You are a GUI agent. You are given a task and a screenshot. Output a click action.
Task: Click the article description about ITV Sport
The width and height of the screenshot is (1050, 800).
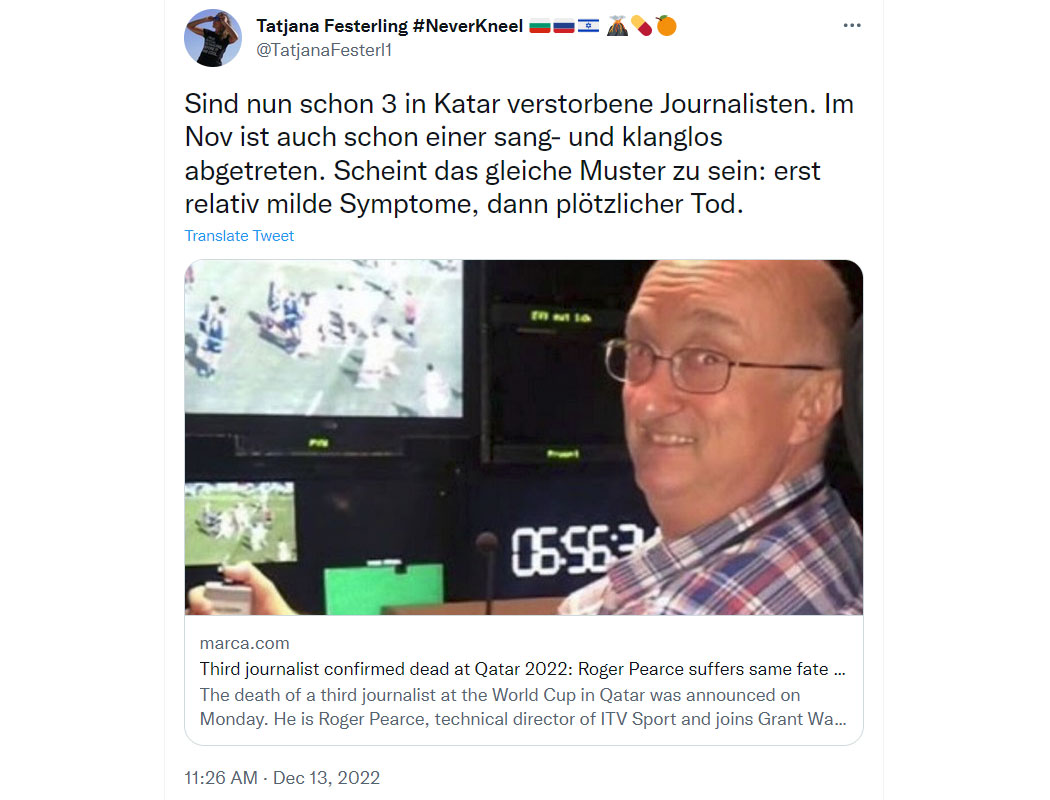(523, 707)
